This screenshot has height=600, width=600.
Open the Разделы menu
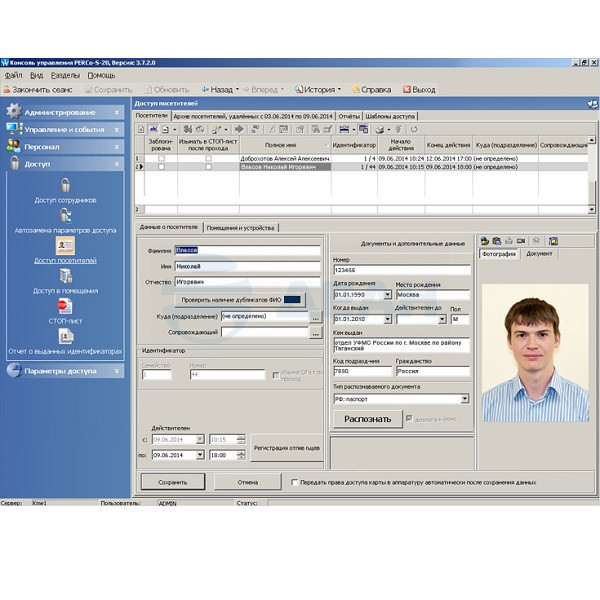(65, 75)
